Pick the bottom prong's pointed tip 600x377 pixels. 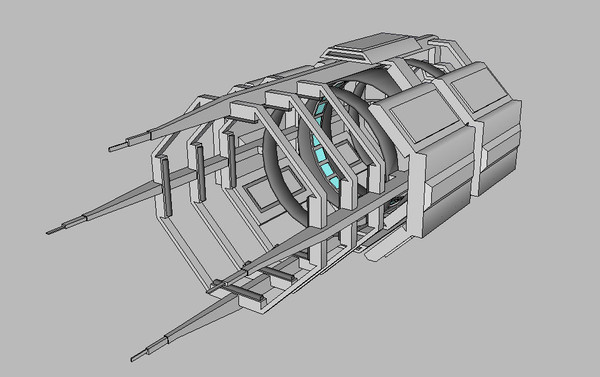tap(139, 356)
